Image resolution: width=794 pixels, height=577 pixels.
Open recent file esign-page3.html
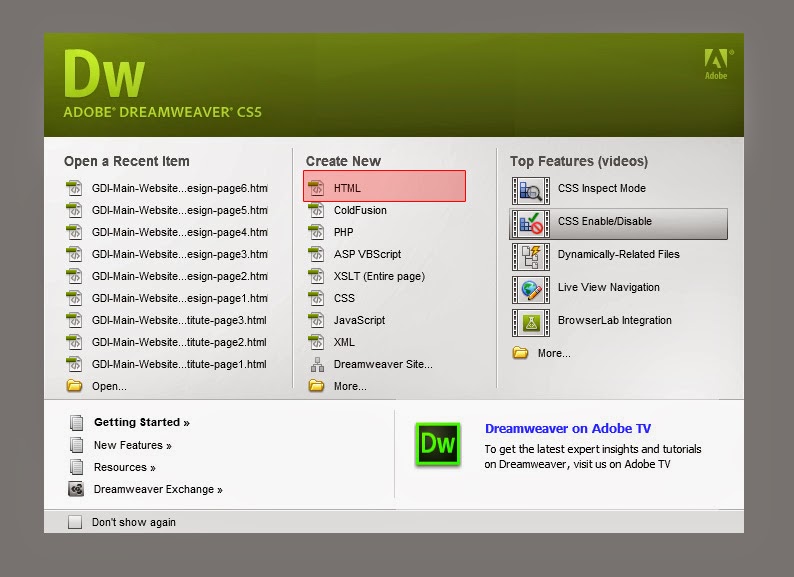(180, 254)
